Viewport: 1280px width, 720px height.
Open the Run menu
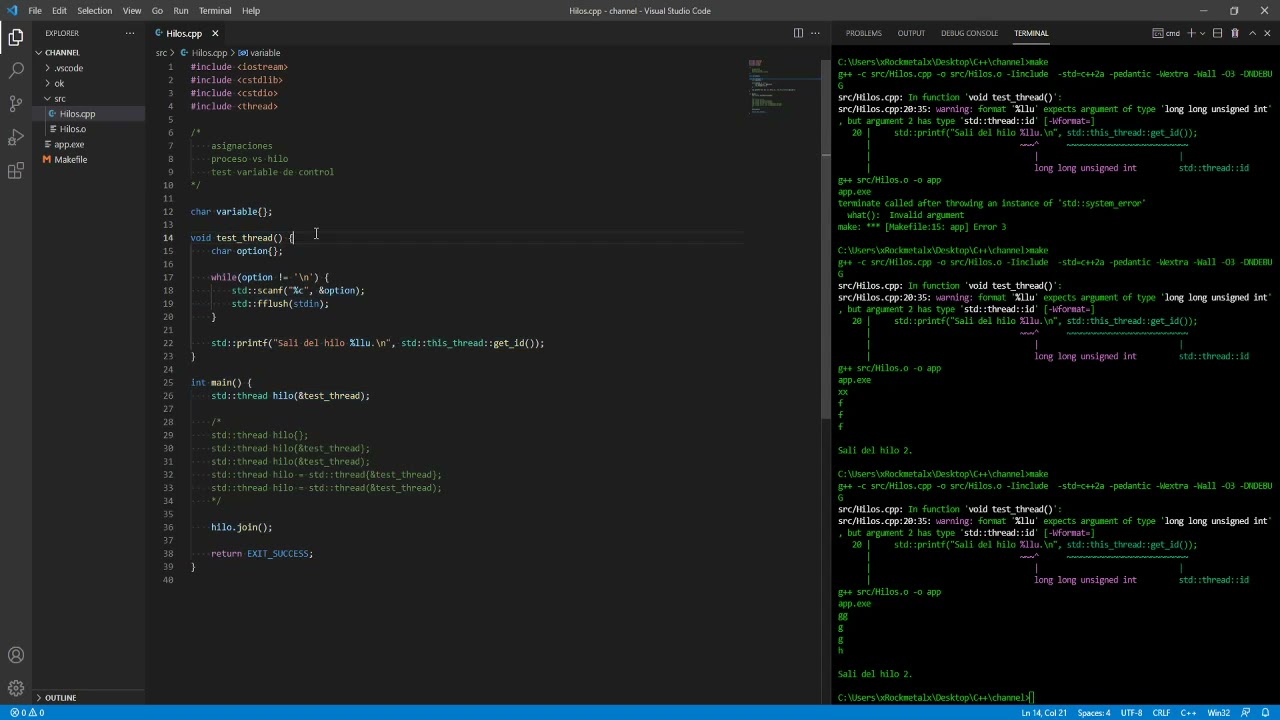pyautogui.click(x=181, y=11)
